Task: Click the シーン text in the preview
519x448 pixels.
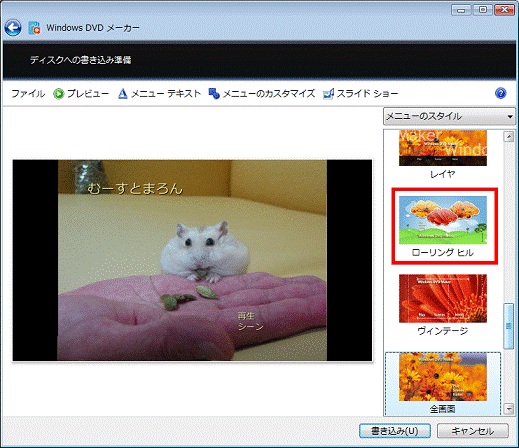Action: point(251,326)
